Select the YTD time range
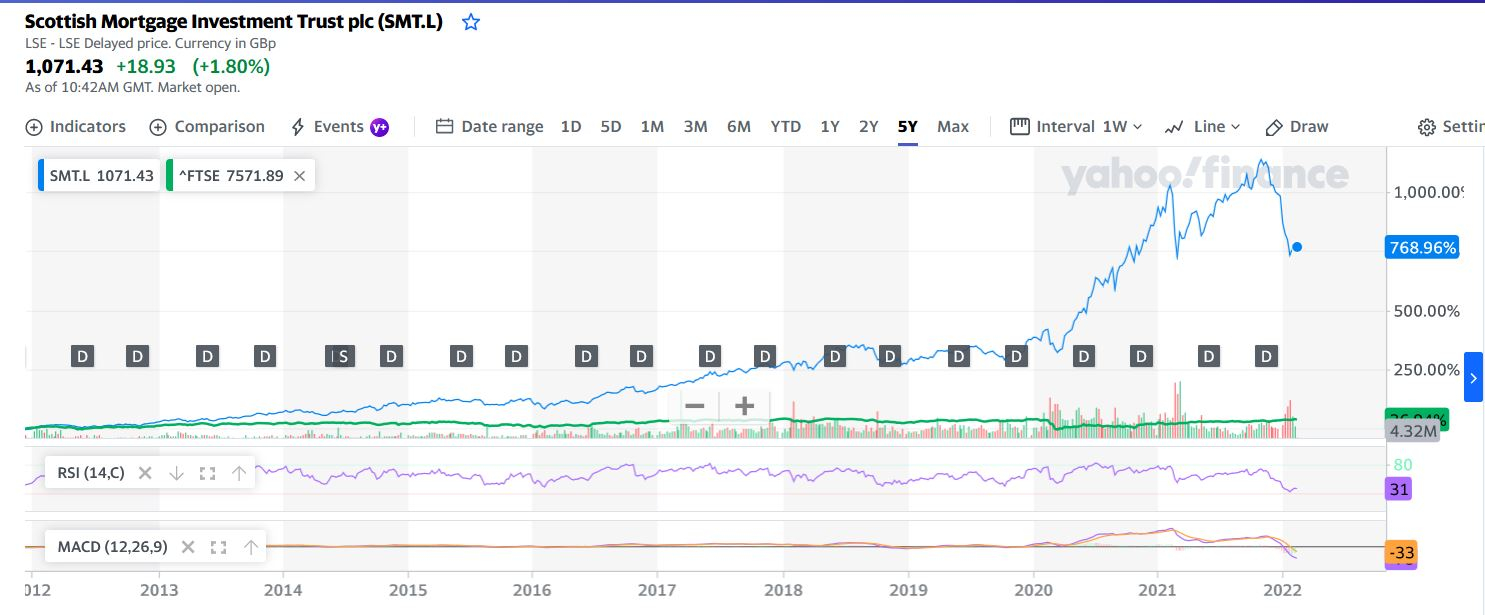 click(786, 127)
